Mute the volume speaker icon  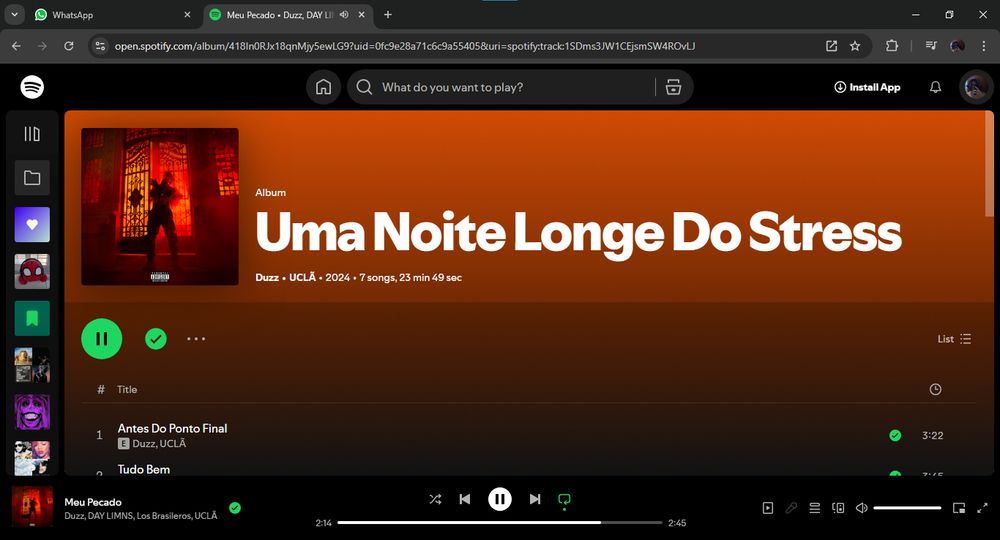pos(861,508)
